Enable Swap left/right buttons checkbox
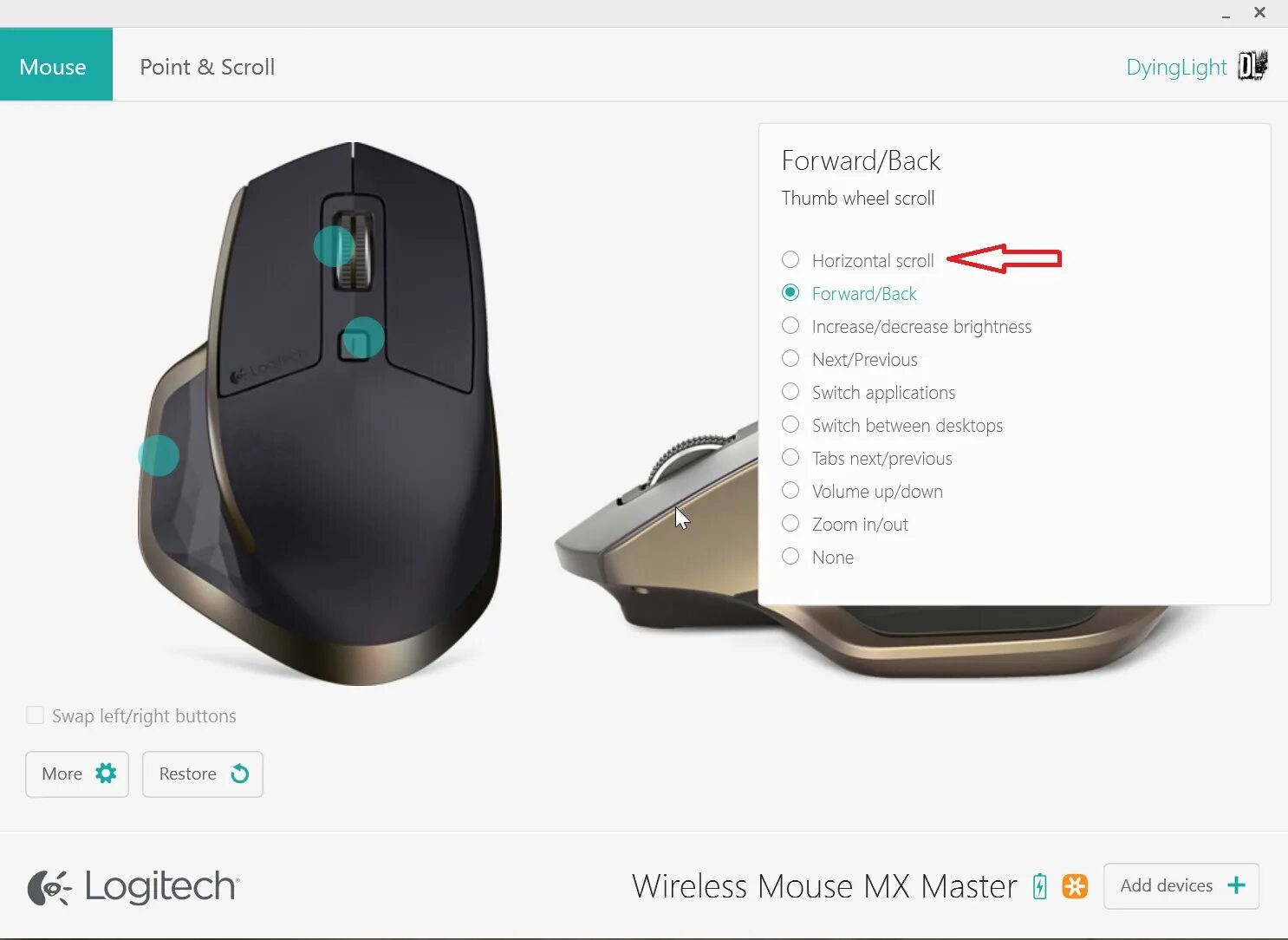 [x=36, y=715]
